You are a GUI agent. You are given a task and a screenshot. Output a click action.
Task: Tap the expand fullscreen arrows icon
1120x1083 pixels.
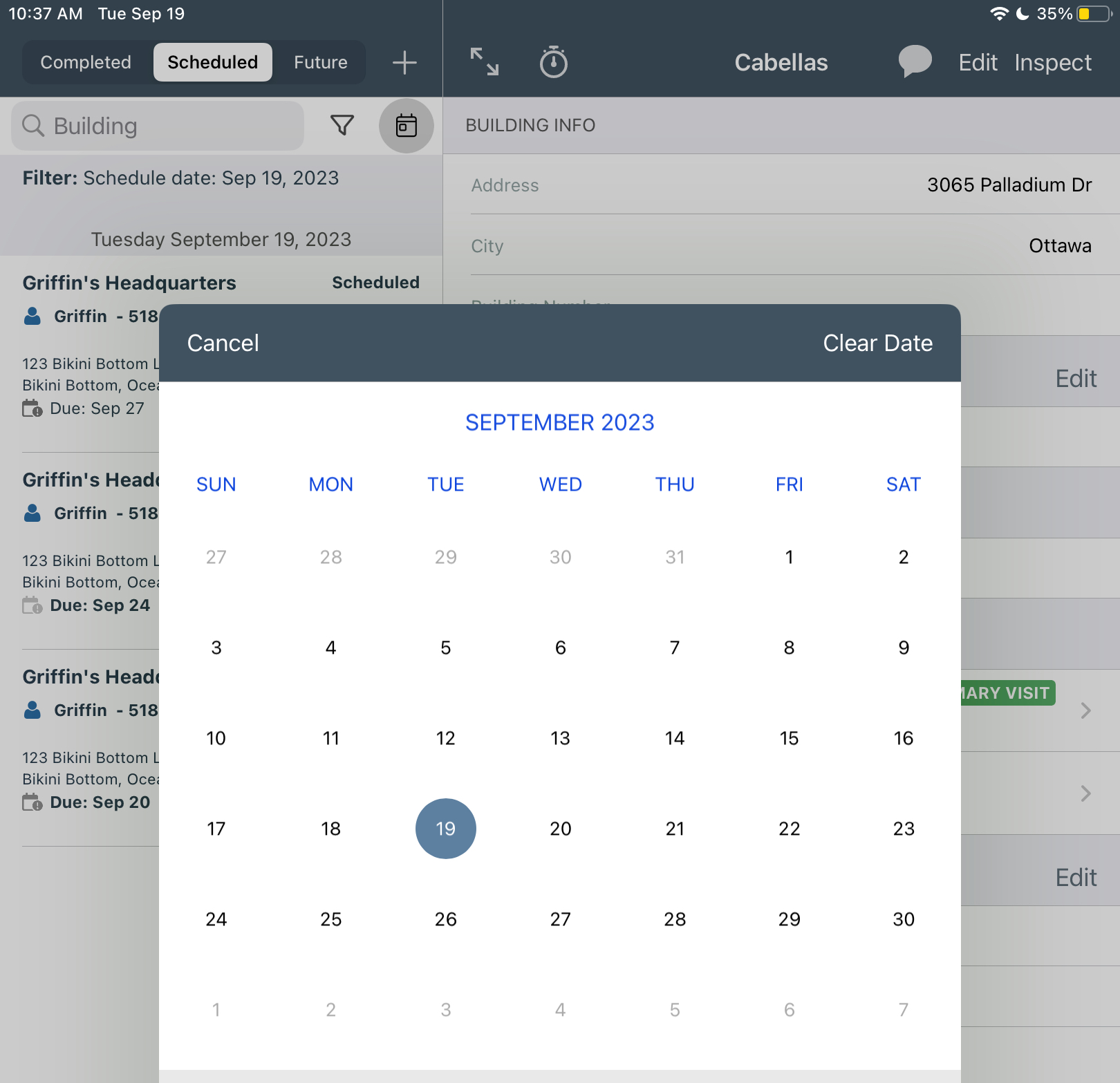click(x=485, y=62)
